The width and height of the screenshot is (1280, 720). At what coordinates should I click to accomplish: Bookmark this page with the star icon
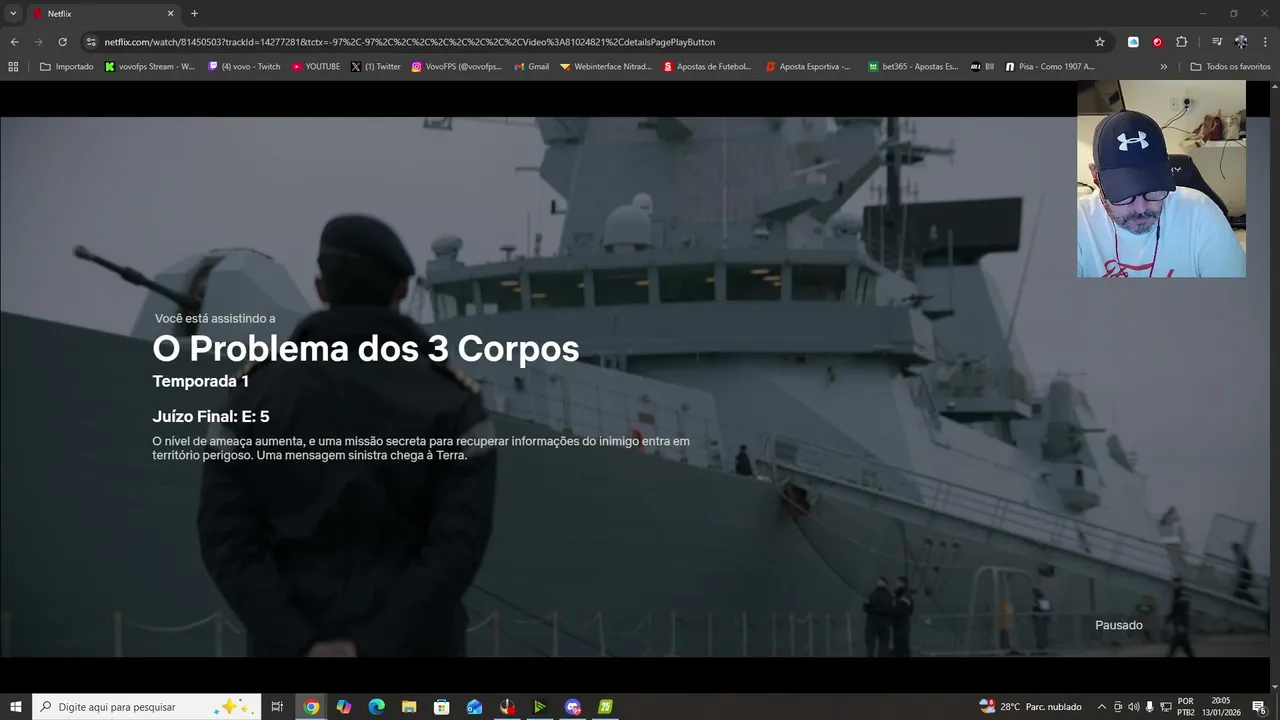point(1100,42)
